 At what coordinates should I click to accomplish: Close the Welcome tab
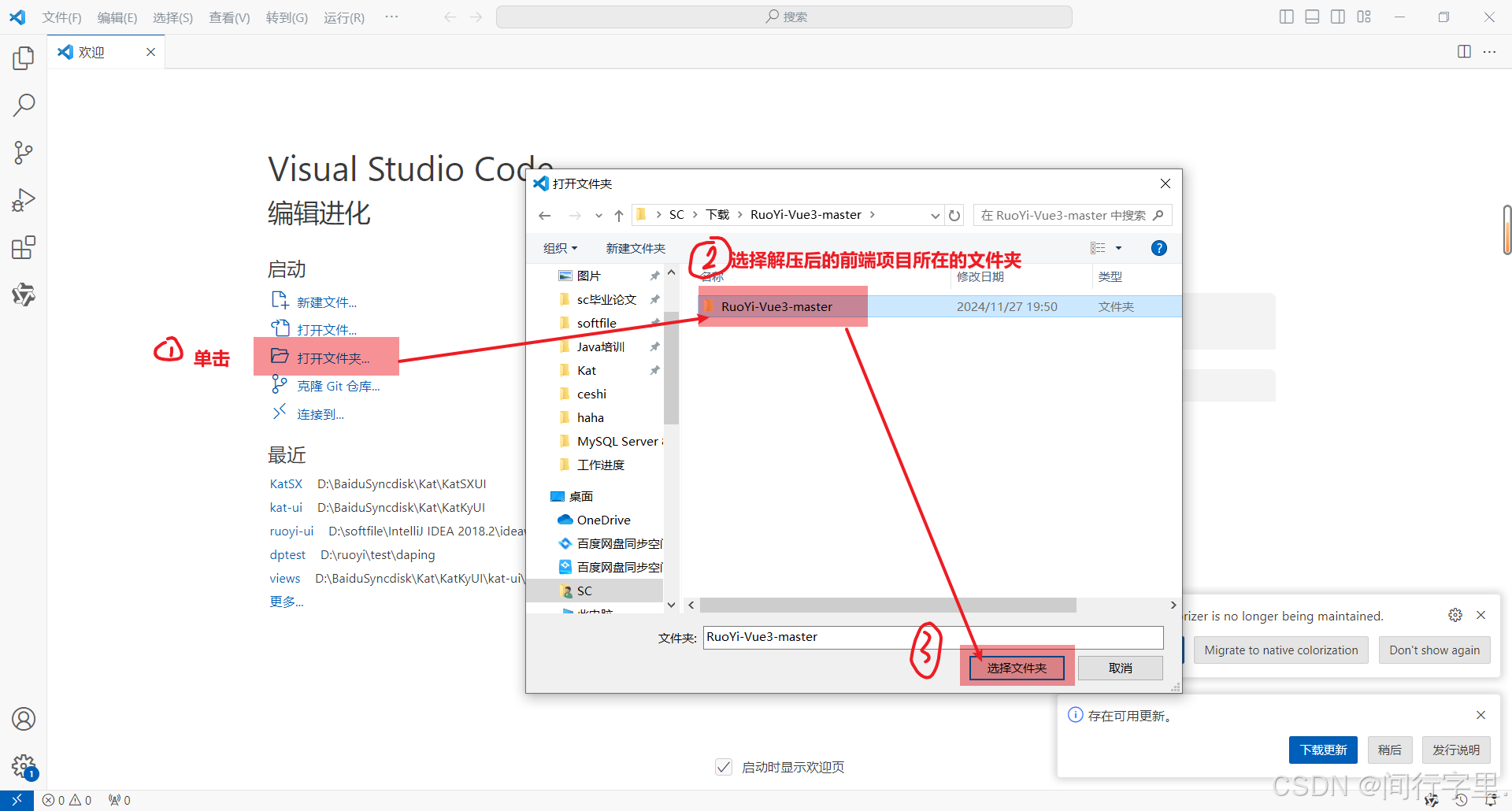150,52
